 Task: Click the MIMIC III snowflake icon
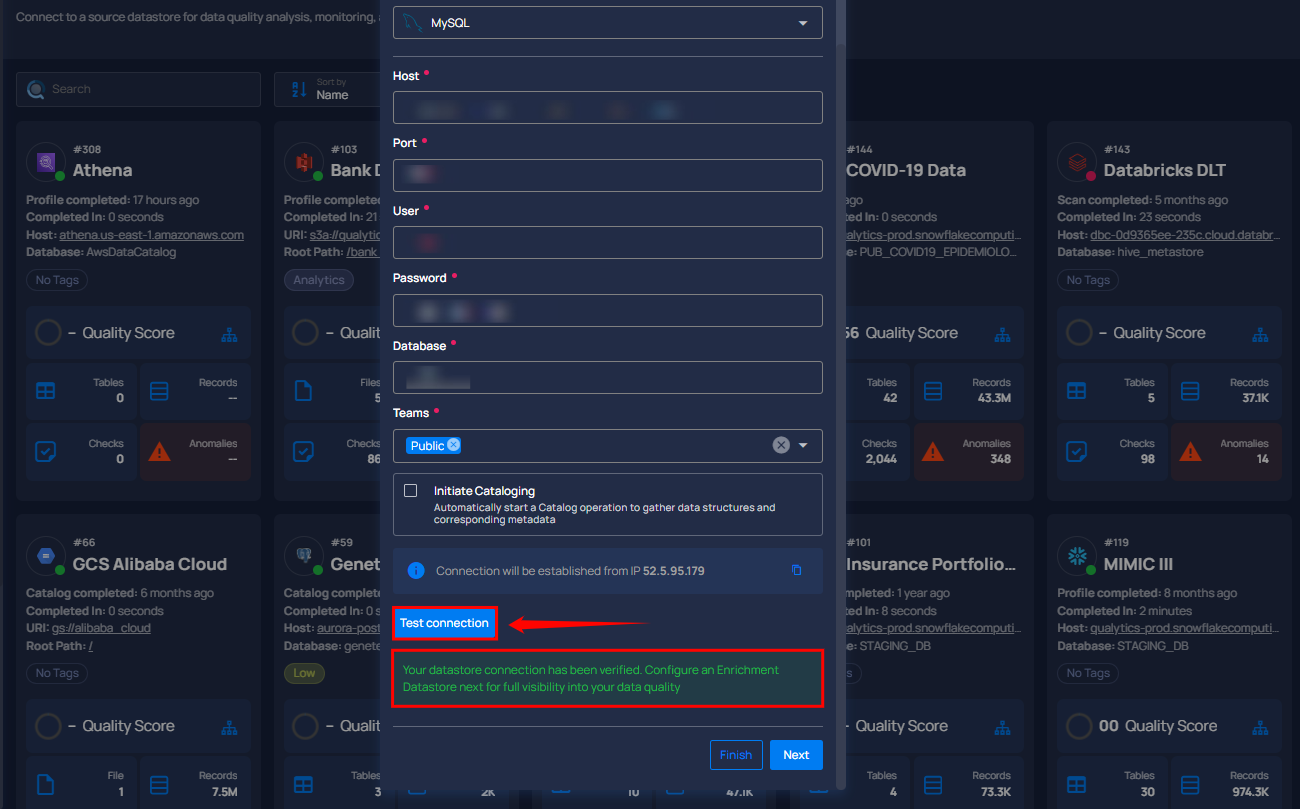point(1076,555)
